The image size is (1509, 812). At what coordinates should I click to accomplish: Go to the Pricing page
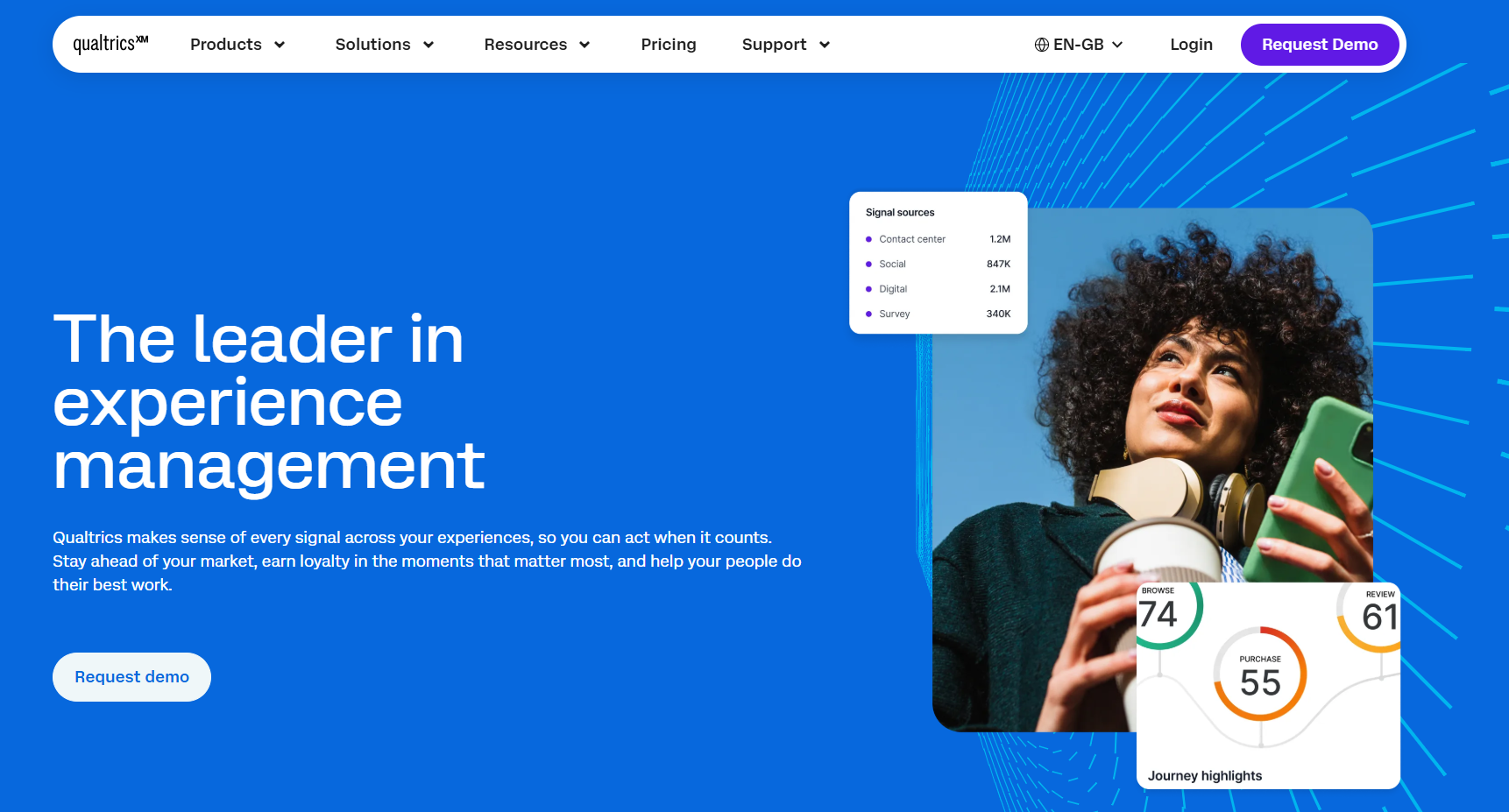coord(669,45)
